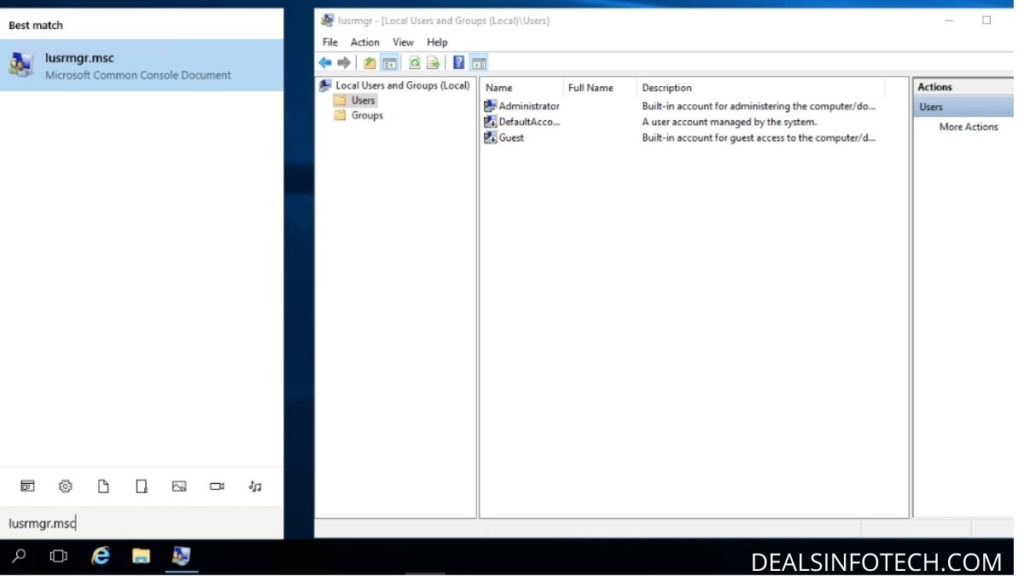Screen dimensions: 1024x576
Task: Click the Administrator user account icon
Action: pos(490,106)
